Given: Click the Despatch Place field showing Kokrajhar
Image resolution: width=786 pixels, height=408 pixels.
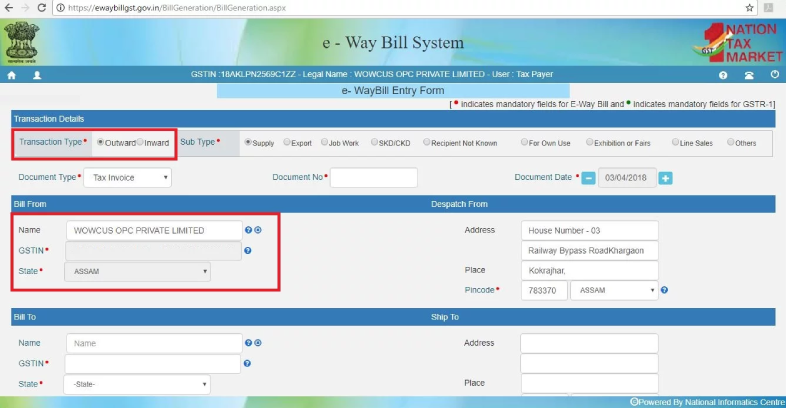Looking at the screenshot, I should click(590, 271).
